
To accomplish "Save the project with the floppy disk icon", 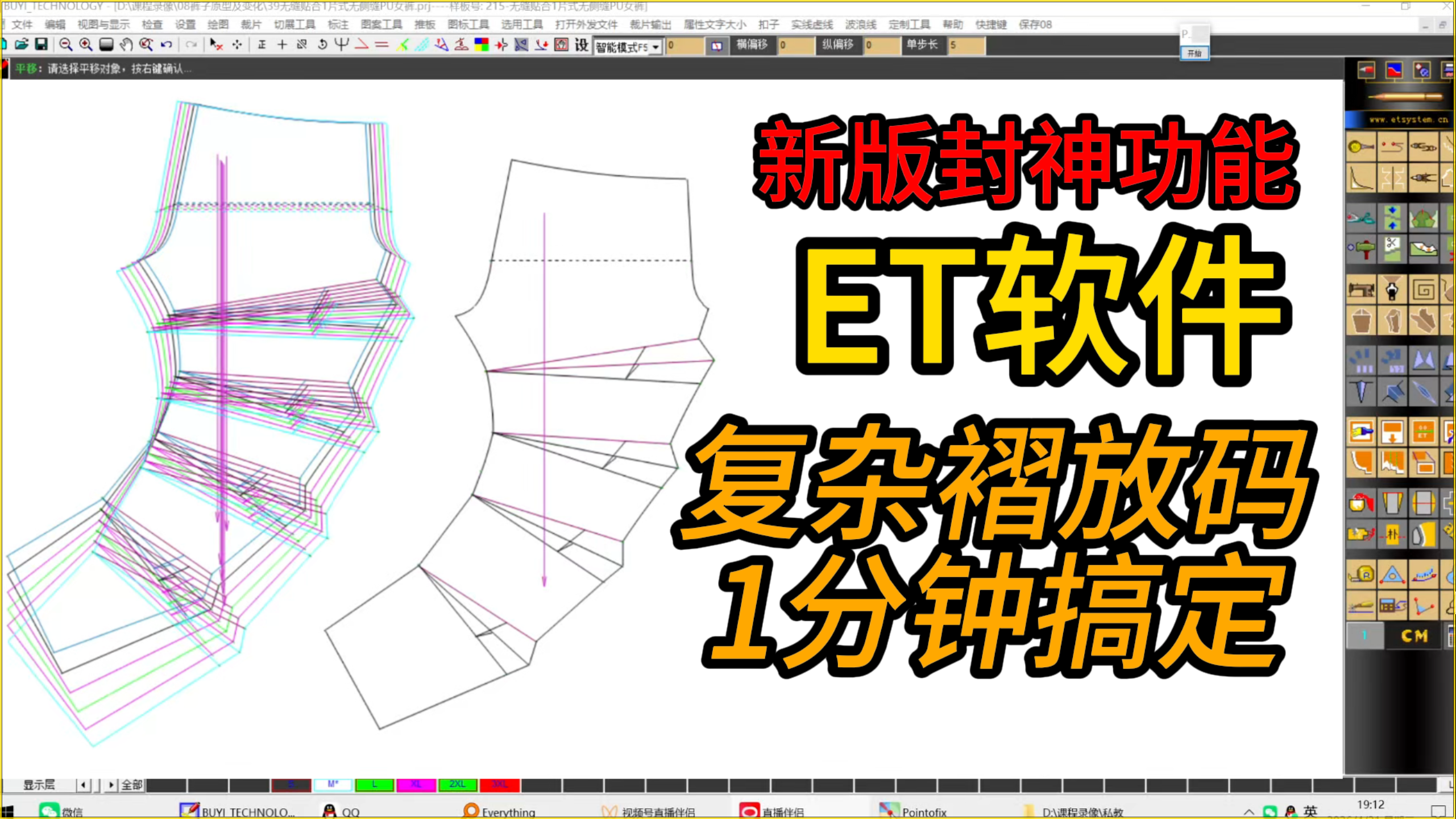I will point(41,44).
